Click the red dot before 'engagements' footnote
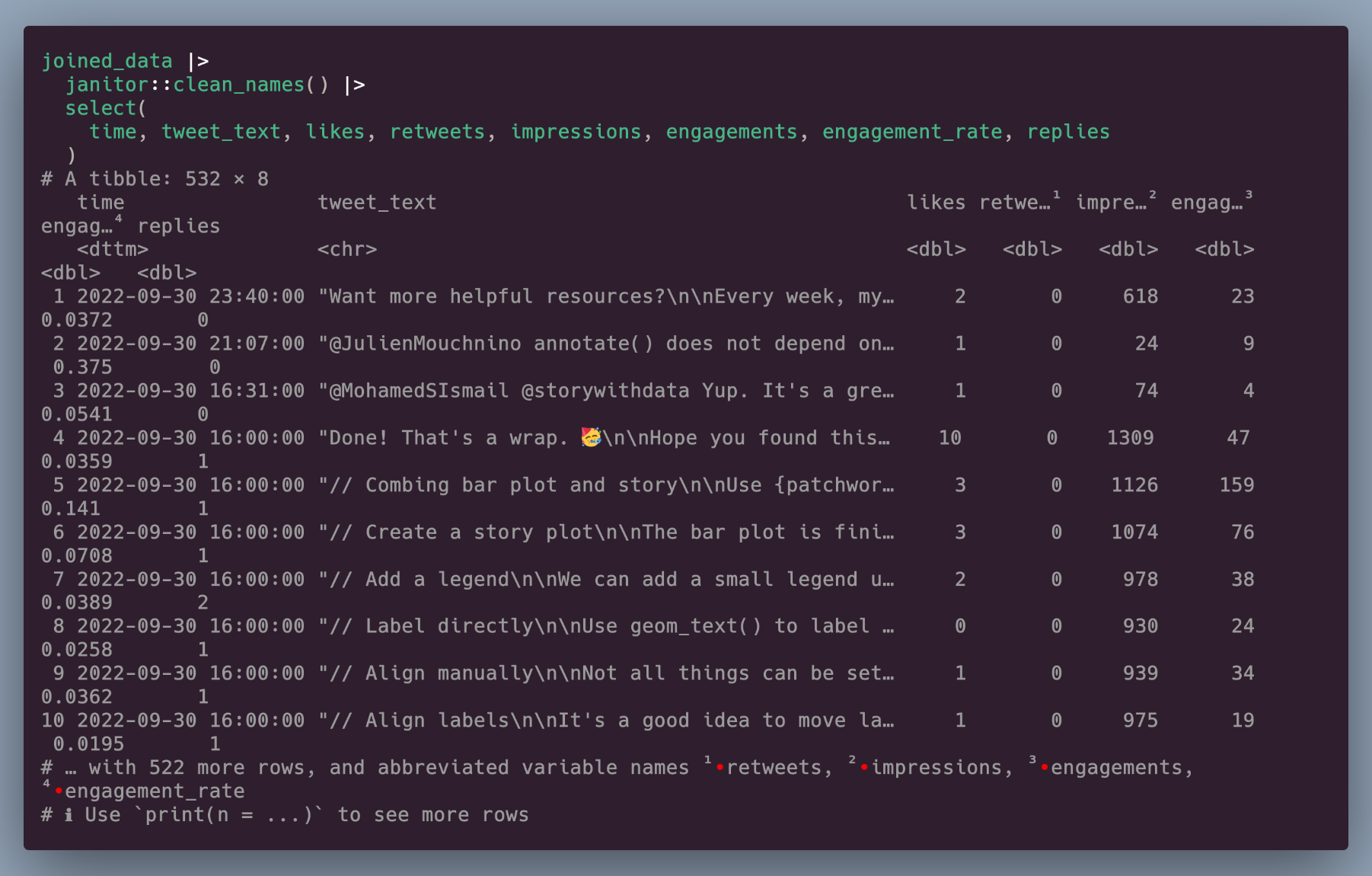 click(1044, 767)
